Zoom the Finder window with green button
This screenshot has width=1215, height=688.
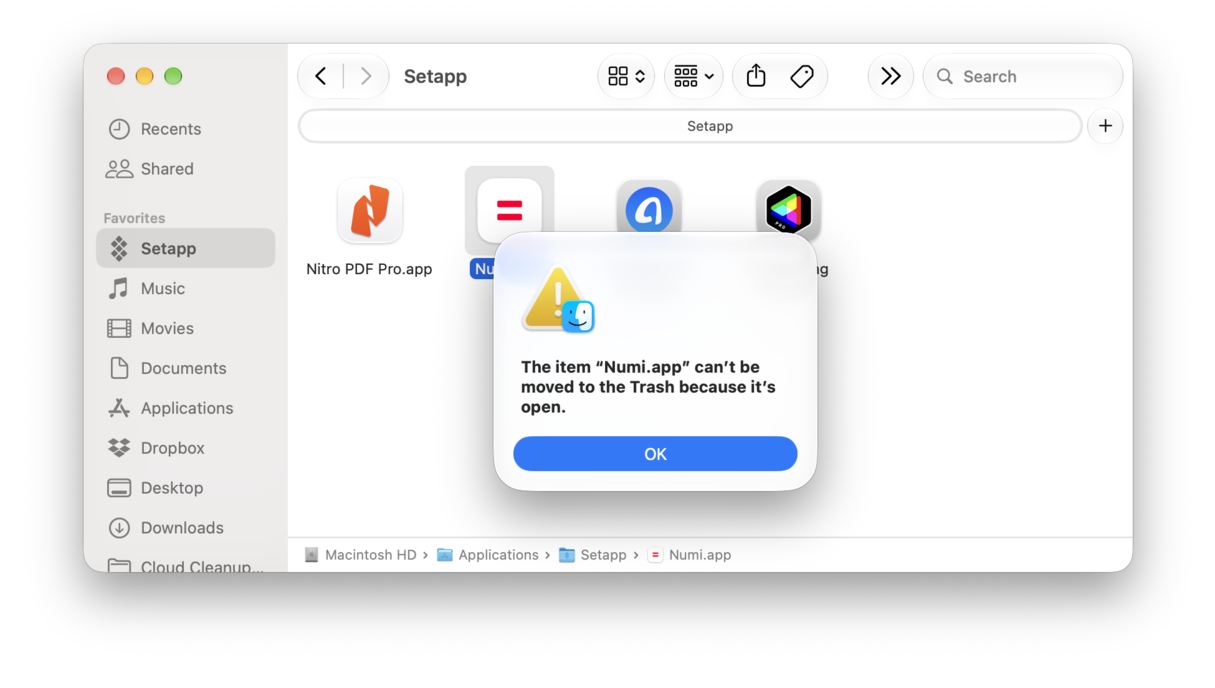(173, 76)
